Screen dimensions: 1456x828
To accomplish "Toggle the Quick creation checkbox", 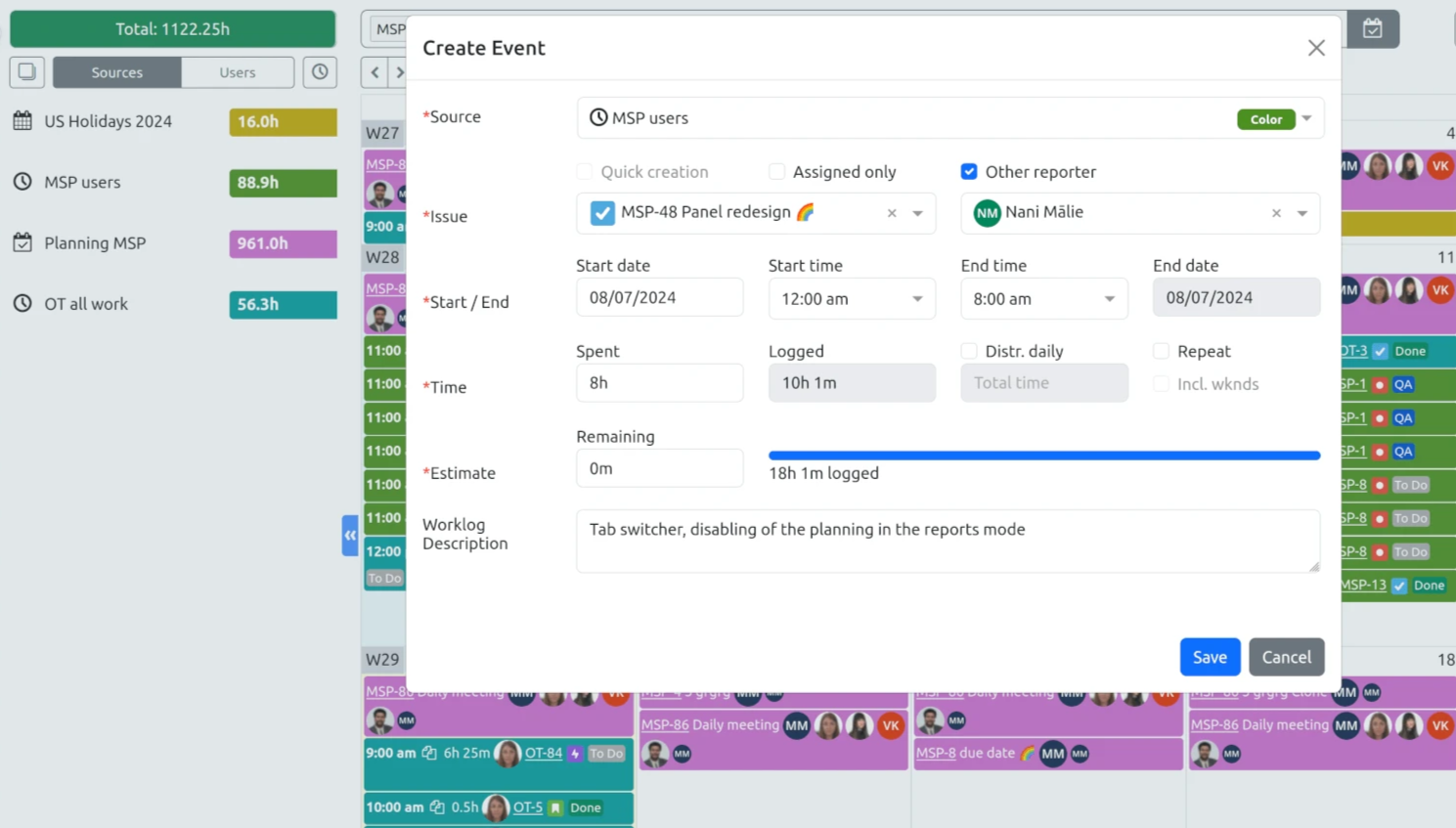I will 585,172.
